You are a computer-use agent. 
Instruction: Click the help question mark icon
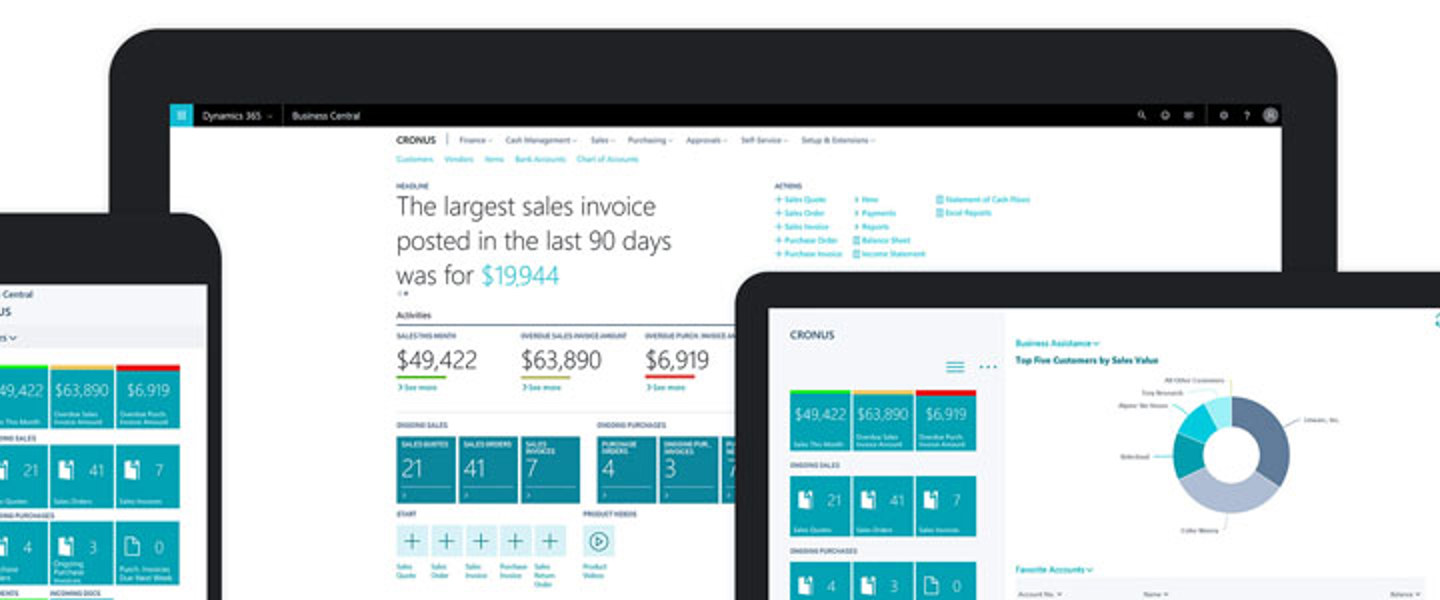click(x=1246, y=116)
